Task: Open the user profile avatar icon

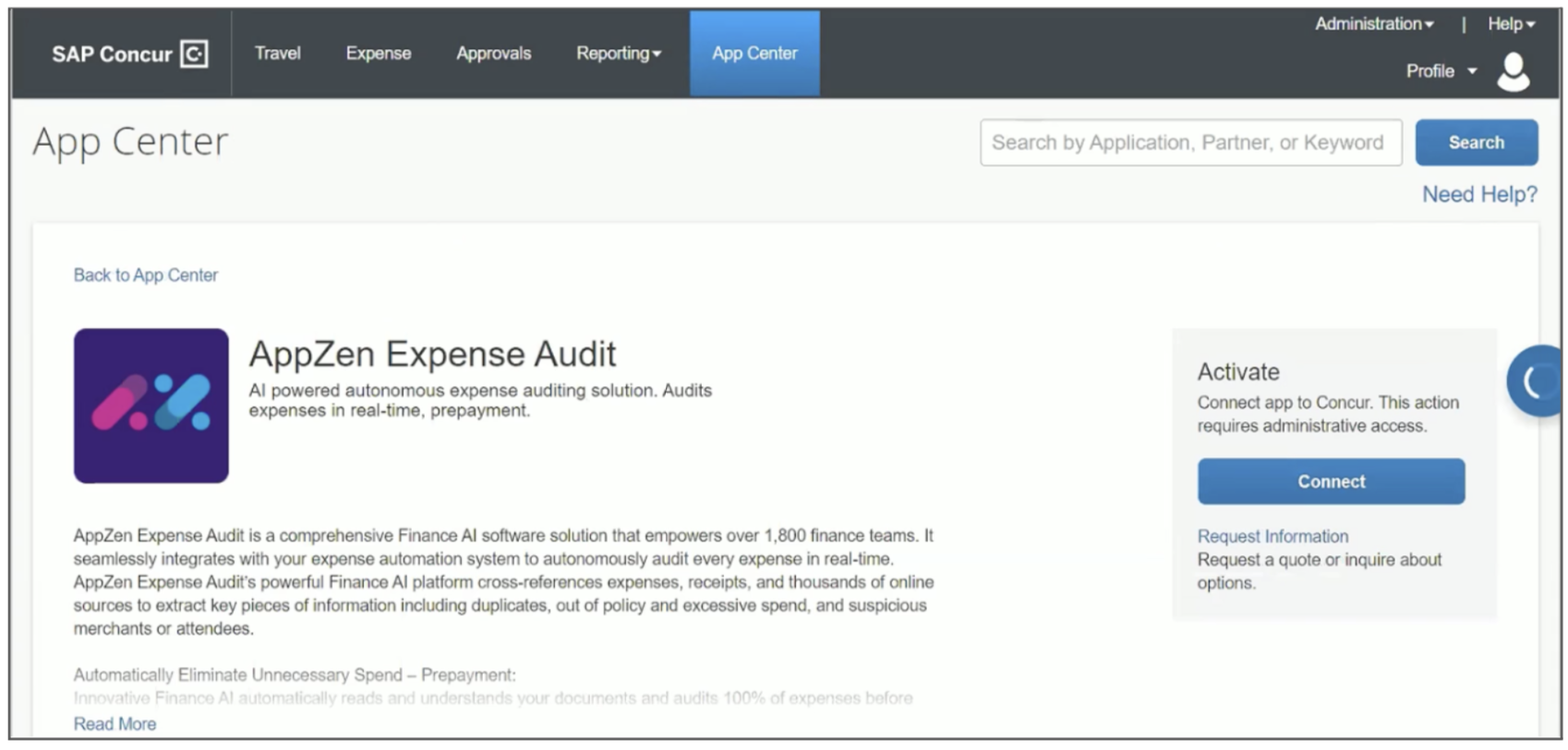Action: [1513, 72]
